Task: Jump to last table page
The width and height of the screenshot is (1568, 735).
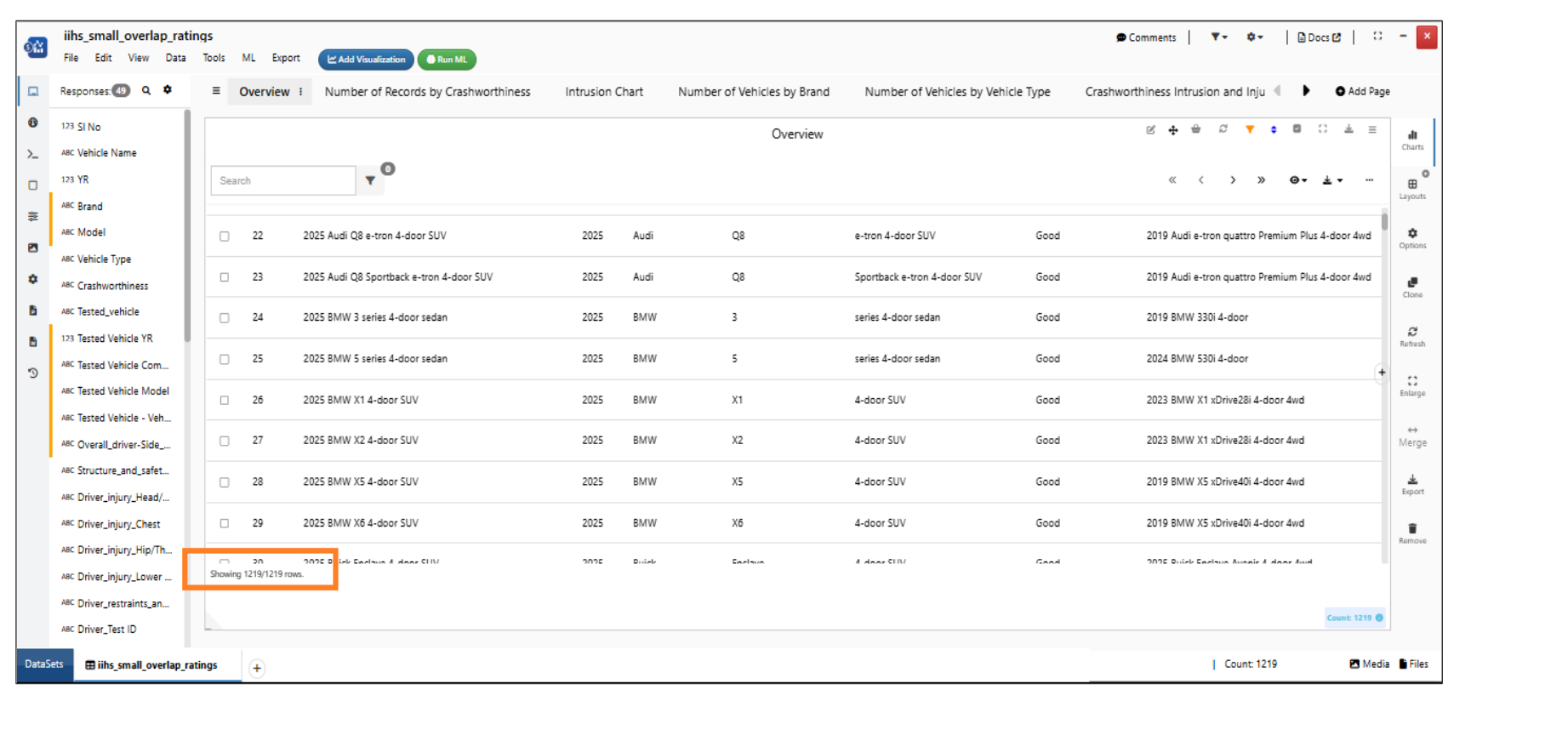Action: [1261, 180]
